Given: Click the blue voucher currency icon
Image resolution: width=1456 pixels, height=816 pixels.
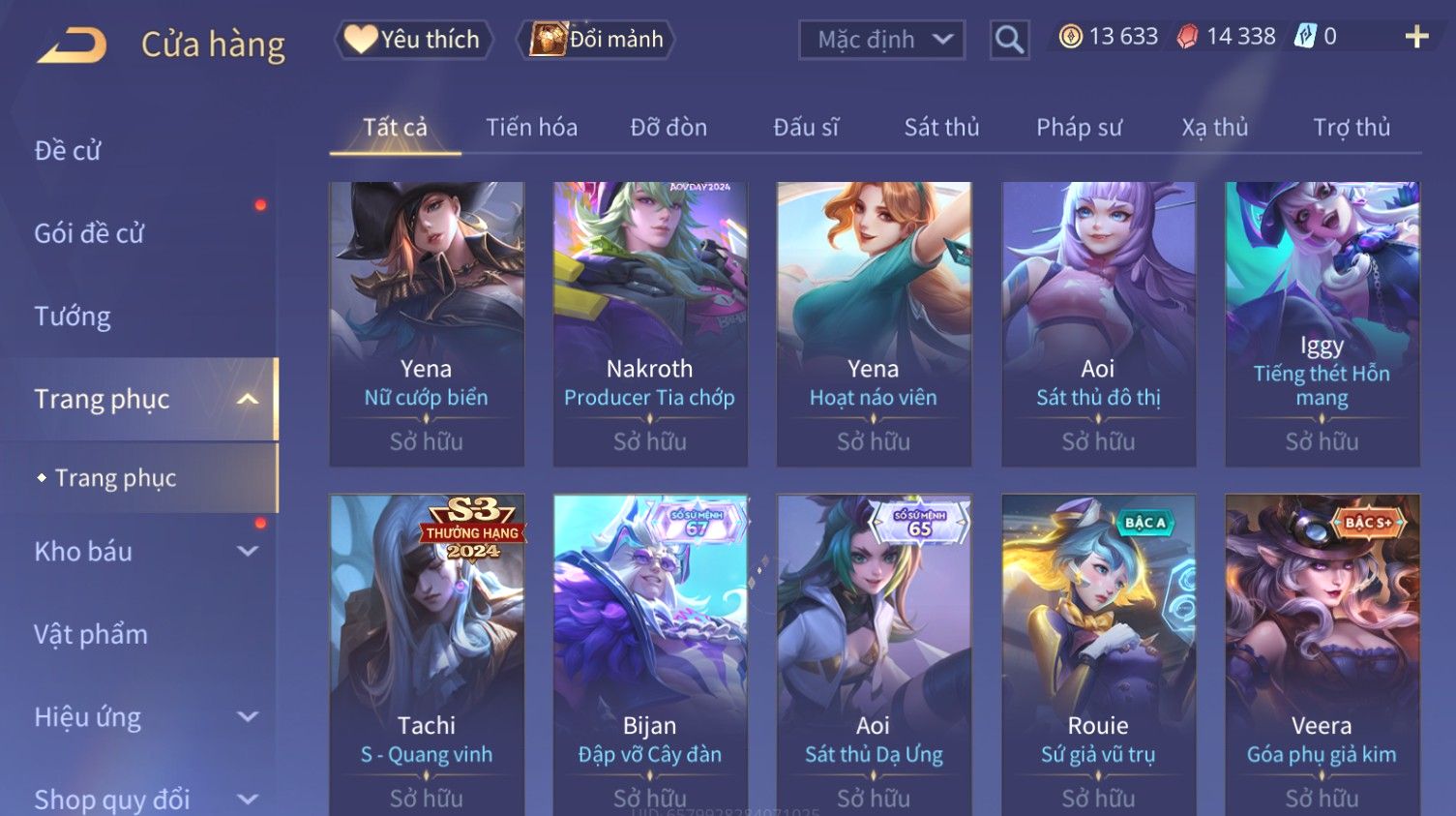Looking at the screenshot, I should (x=1305, y=37).
